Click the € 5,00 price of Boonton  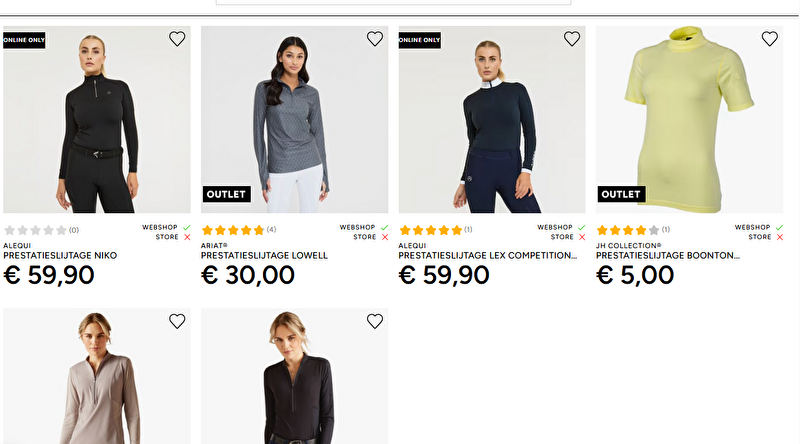pos(635,275)
